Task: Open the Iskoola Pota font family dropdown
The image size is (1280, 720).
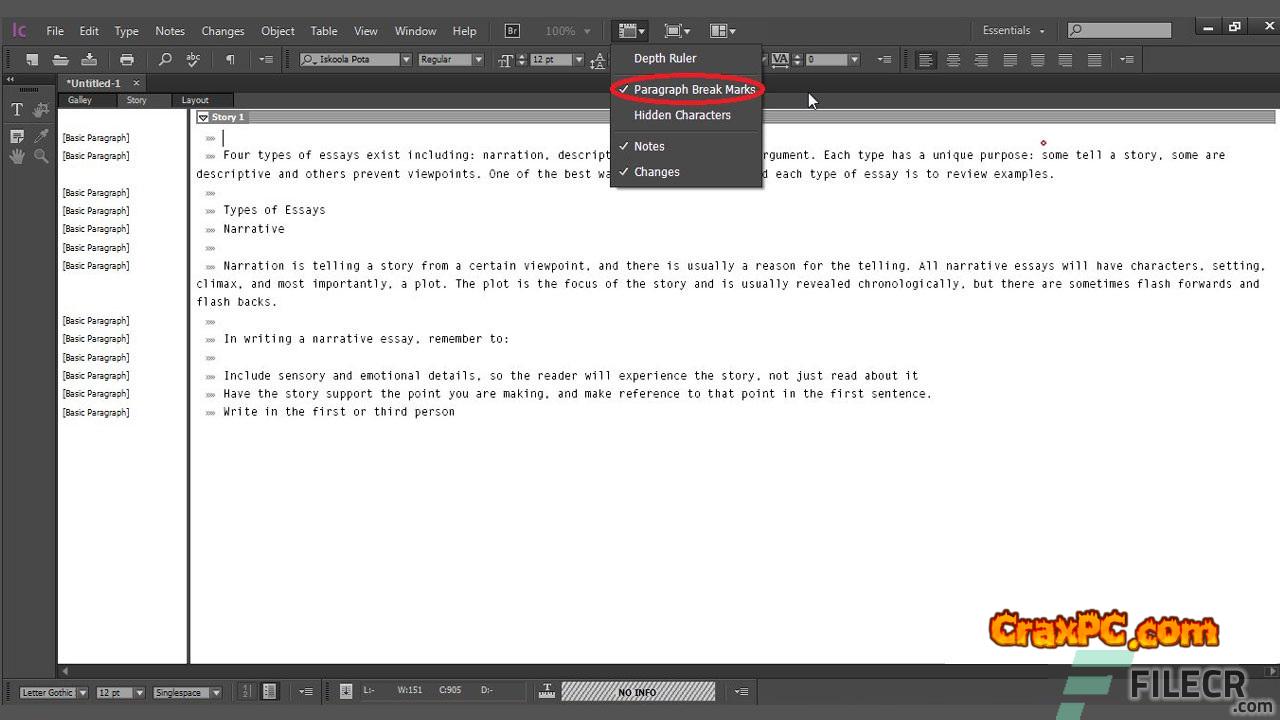Action: coord(405,60)
